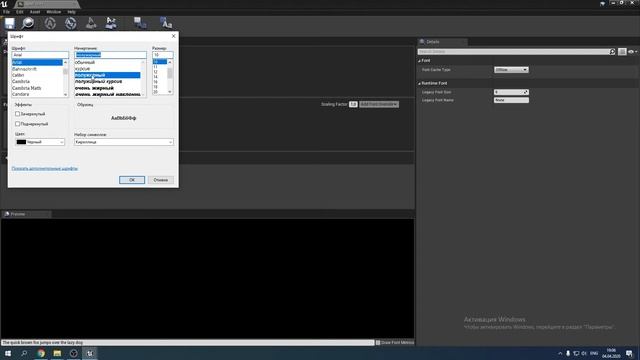The height and width of the screenshot is (360, 640).
Task: Open Chrome from the taskbar
Action: 41,353
